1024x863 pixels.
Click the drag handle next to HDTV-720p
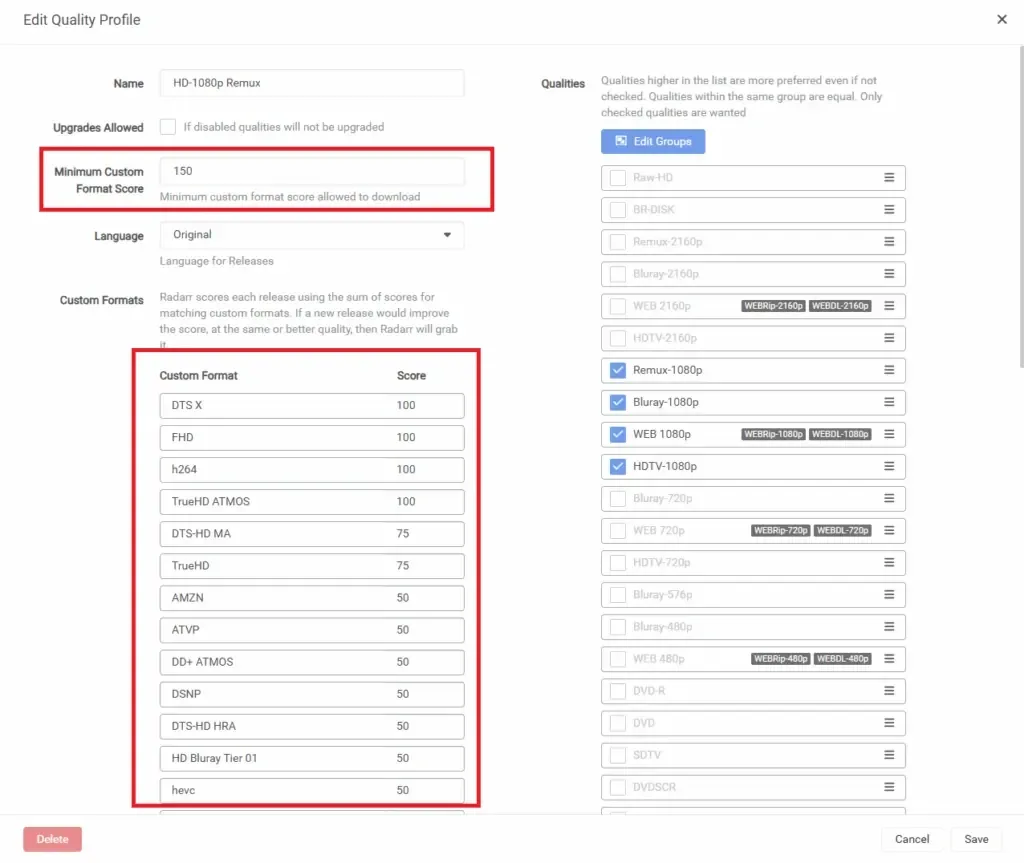point(891,562)
